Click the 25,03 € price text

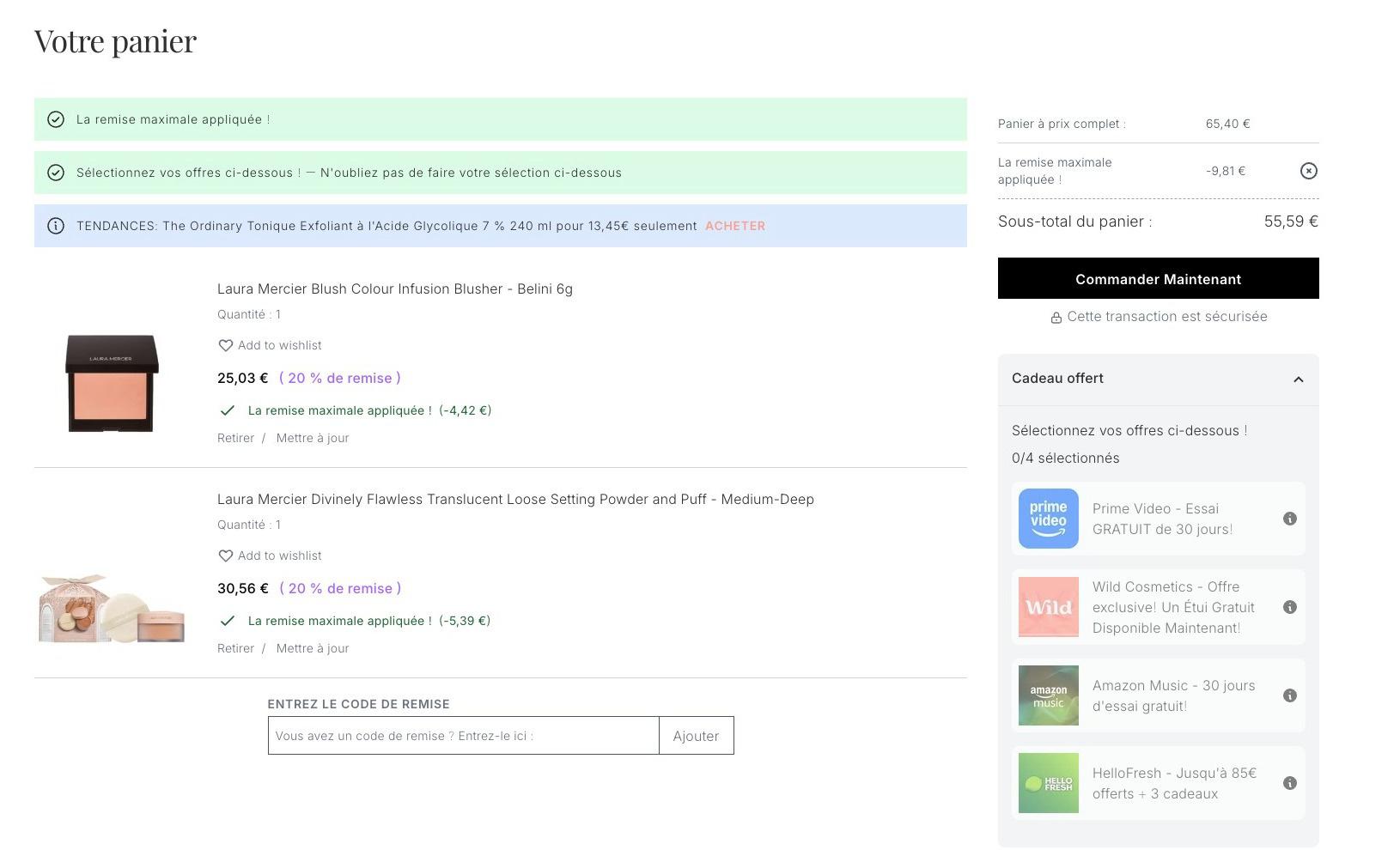(x=243, y=378)
